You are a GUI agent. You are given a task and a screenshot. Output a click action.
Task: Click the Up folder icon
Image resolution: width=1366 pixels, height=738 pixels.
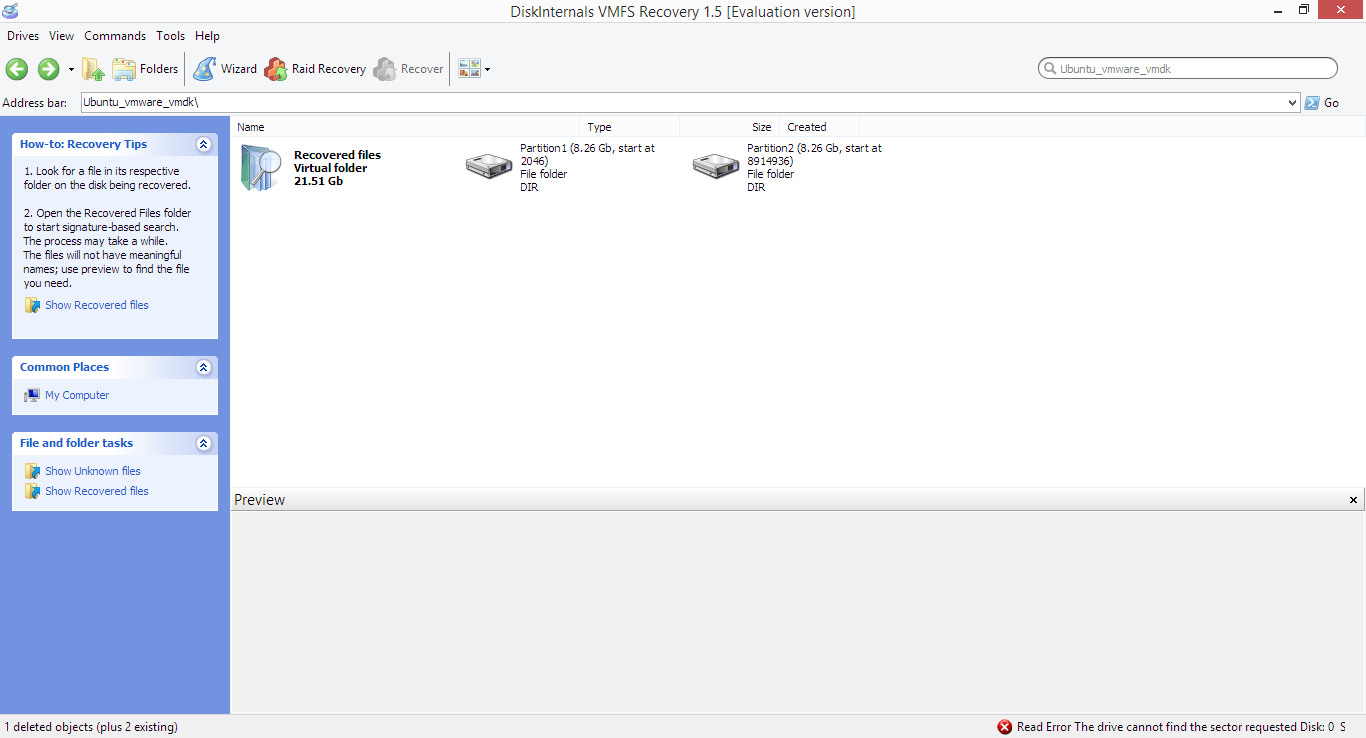[93, 69]
